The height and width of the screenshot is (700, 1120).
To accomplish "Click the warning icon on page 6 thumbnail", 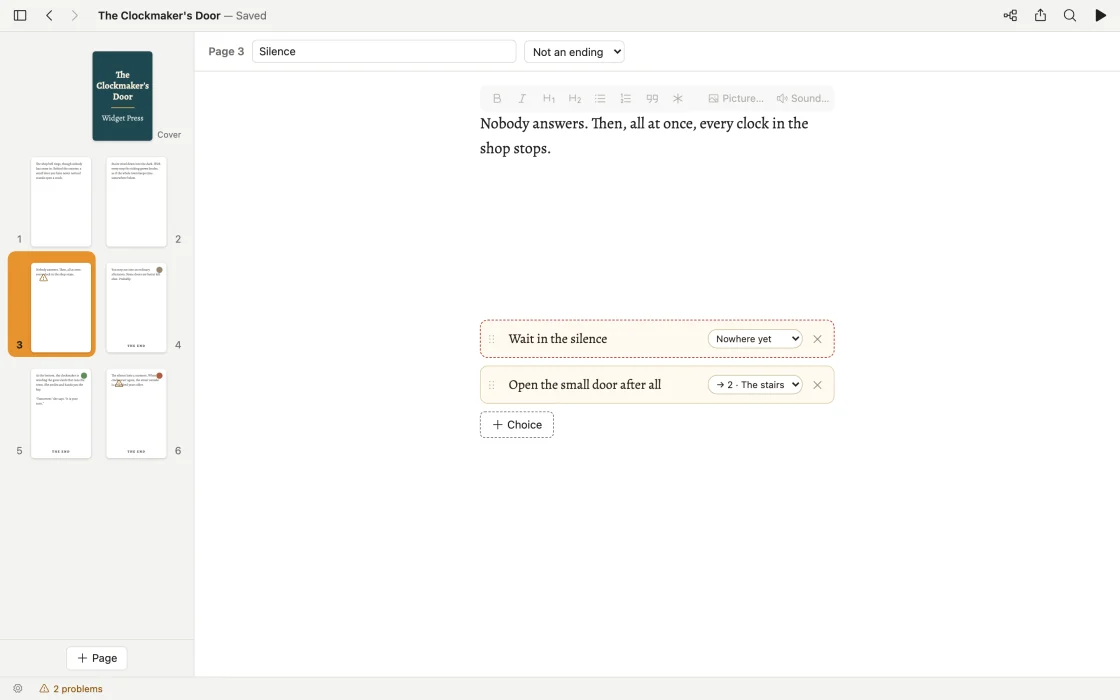I will pos(119,383).
